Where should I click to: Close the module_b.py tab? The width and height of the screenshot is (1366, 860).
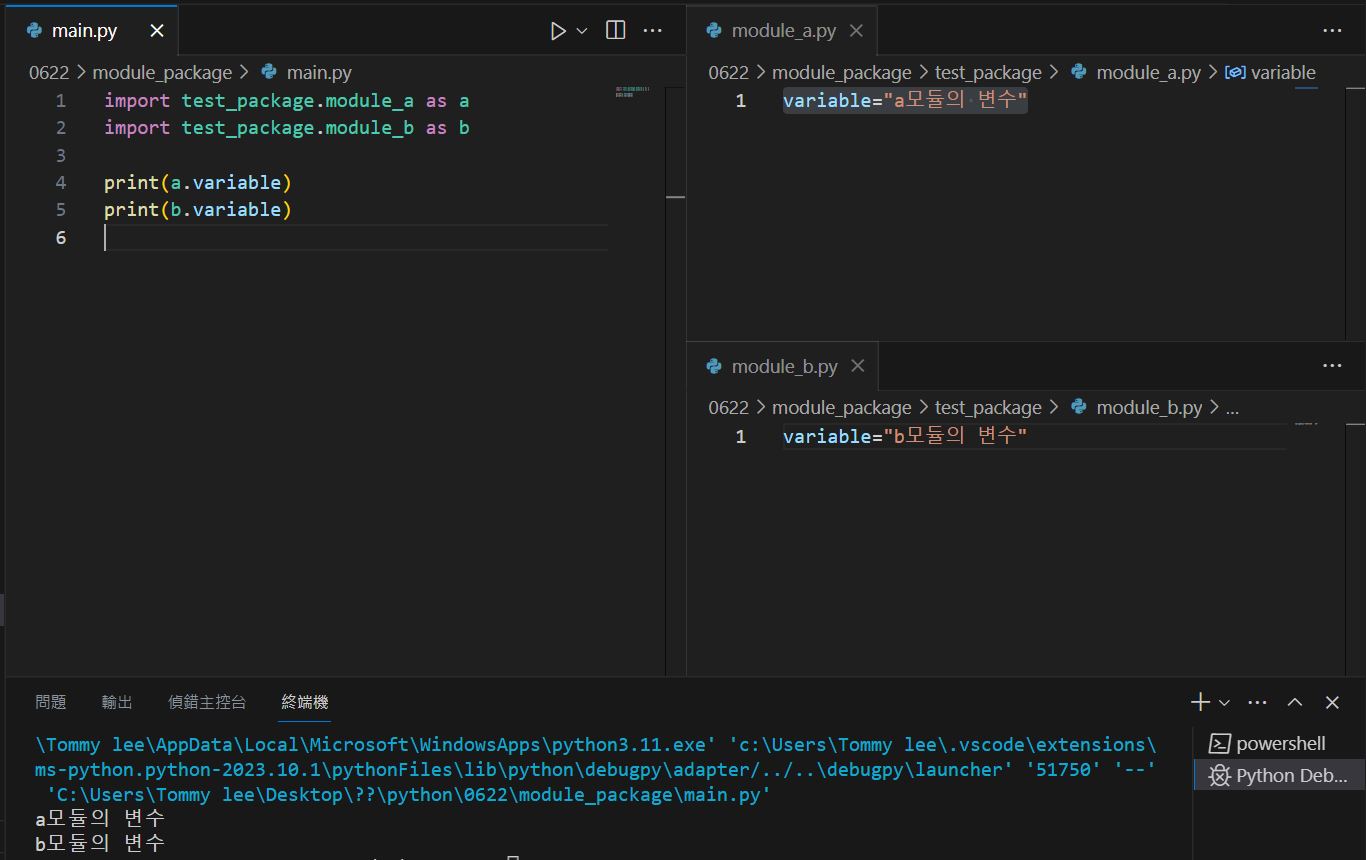tap(857, 366)
